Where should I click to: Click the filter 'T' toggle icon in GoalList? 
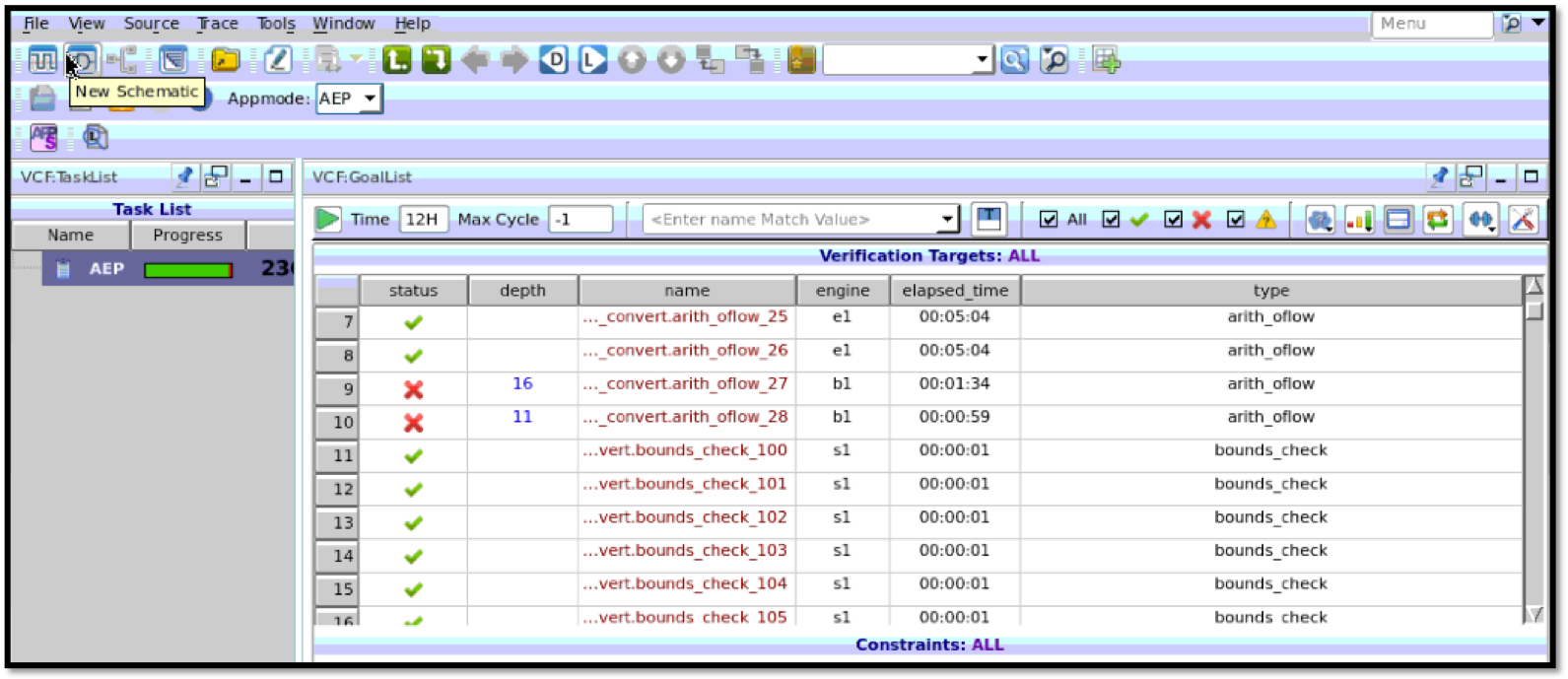(x=989, y=219)
